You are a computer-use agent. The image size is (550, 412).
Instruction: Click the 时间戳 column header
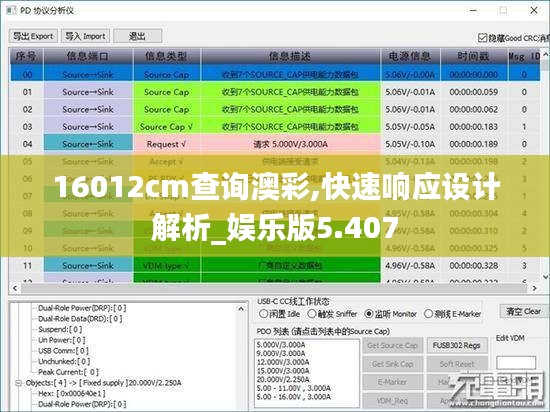pos(473,56)
